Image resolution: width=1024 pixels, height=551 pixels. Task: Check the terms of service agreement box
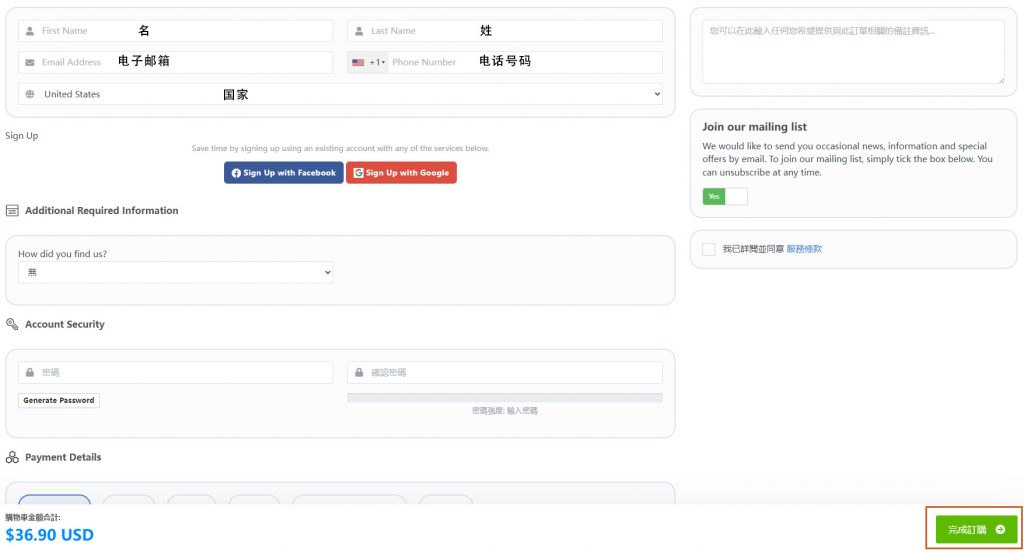point(708,249)
